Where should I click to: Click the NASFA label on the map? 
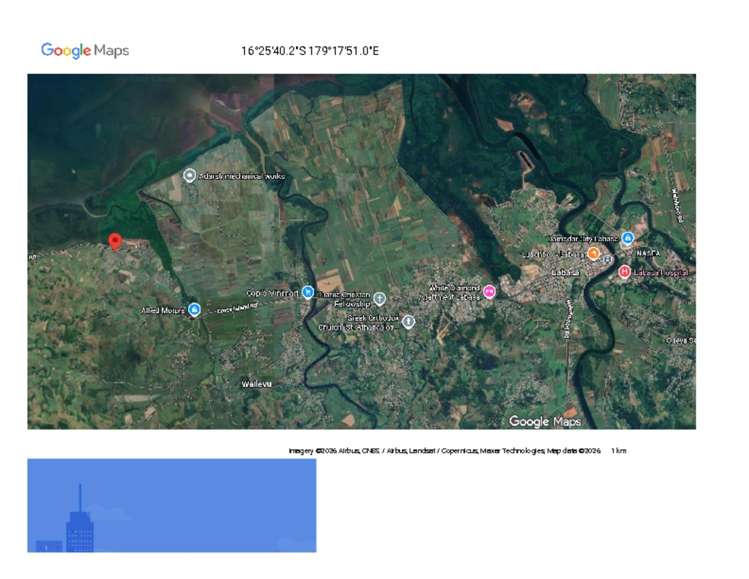[648, 253]
